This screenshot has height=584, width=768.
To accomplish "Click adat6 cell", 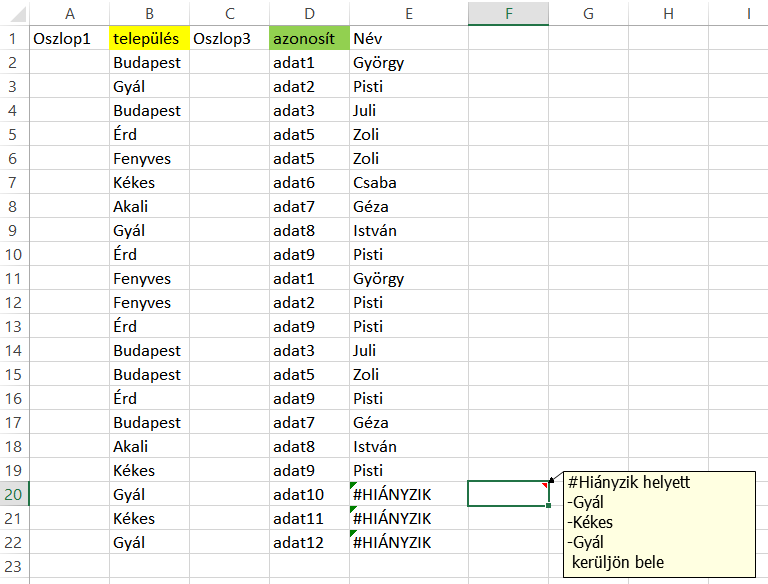I will point(310,182).
